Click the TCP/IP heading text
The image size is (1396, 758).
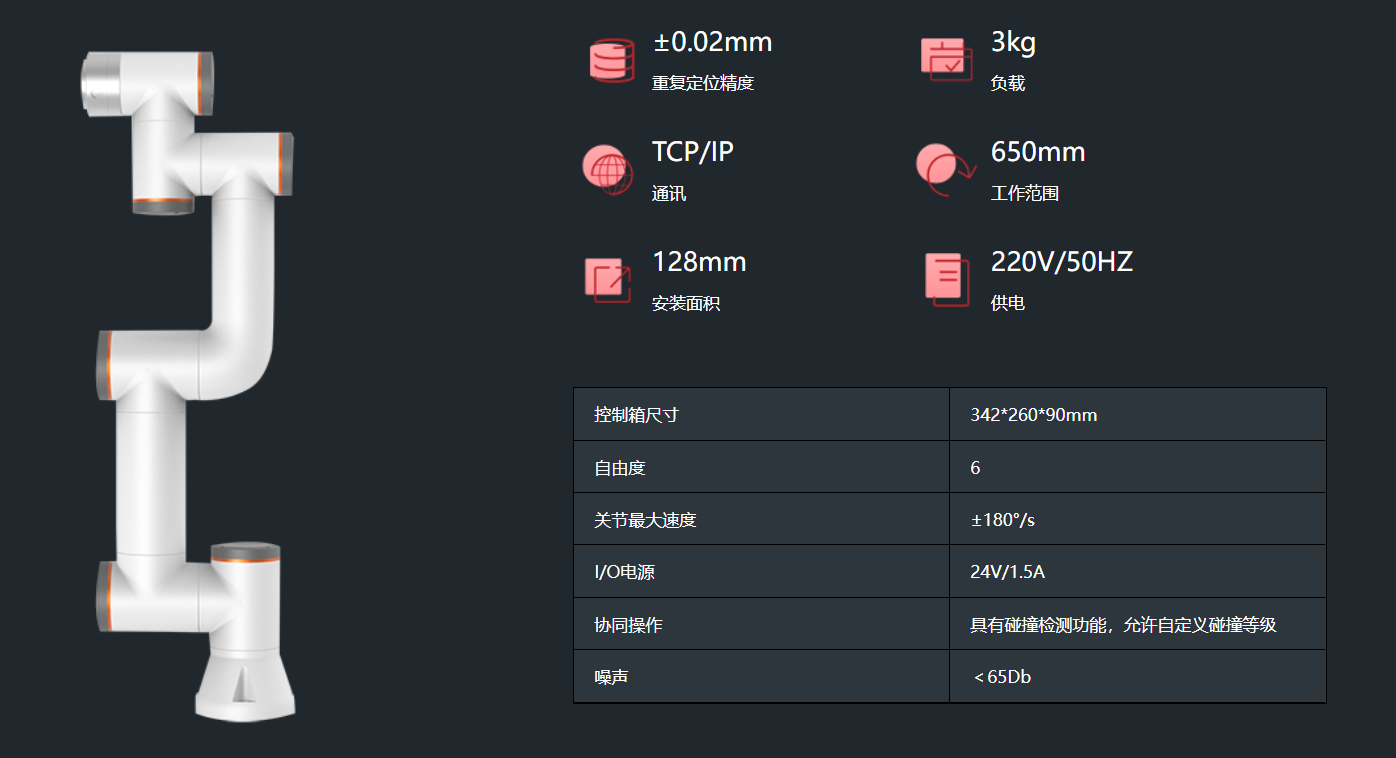(693, 152)
